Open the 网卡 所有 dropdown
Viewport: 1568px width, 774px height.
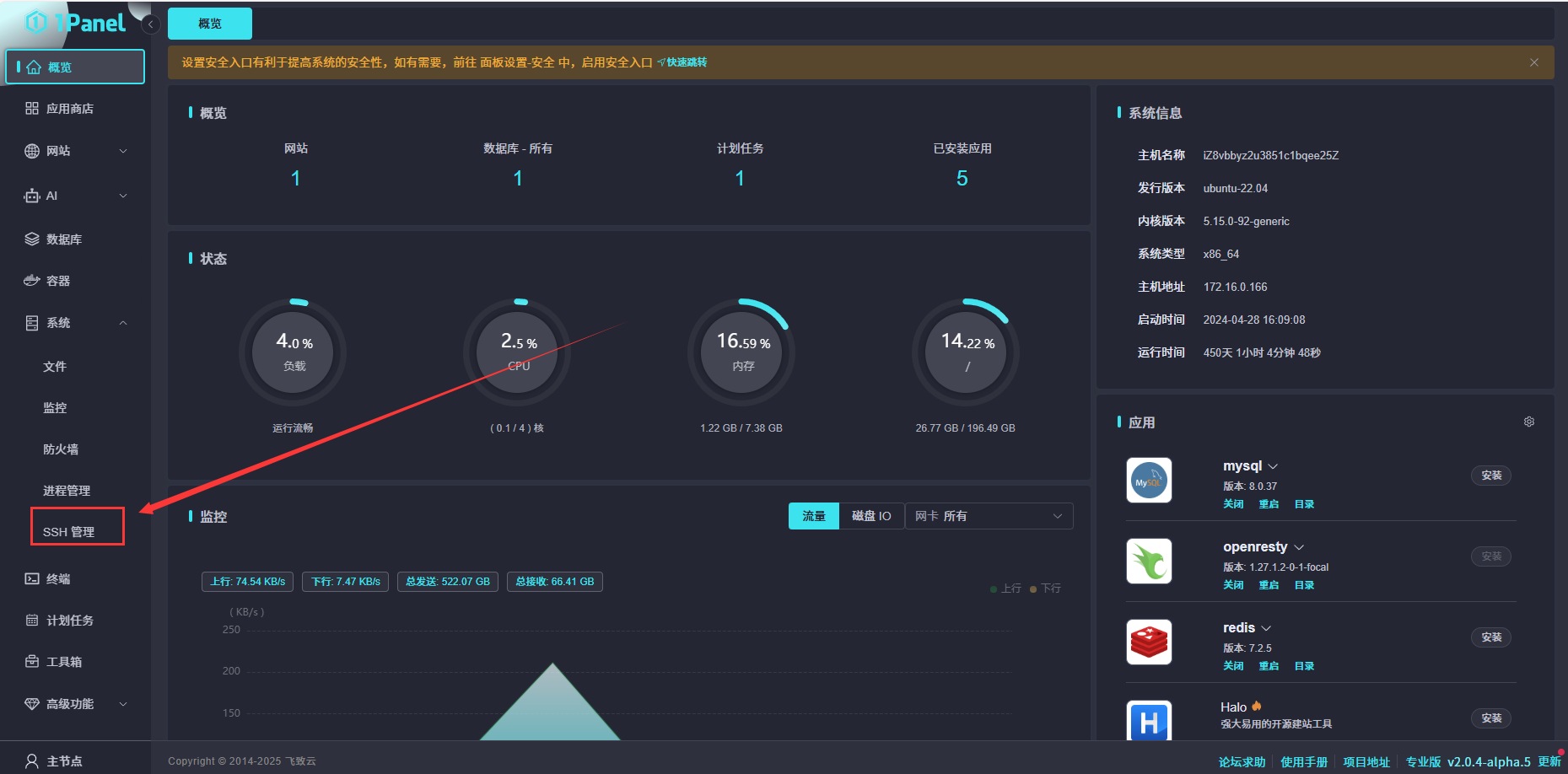pos(988,516)
